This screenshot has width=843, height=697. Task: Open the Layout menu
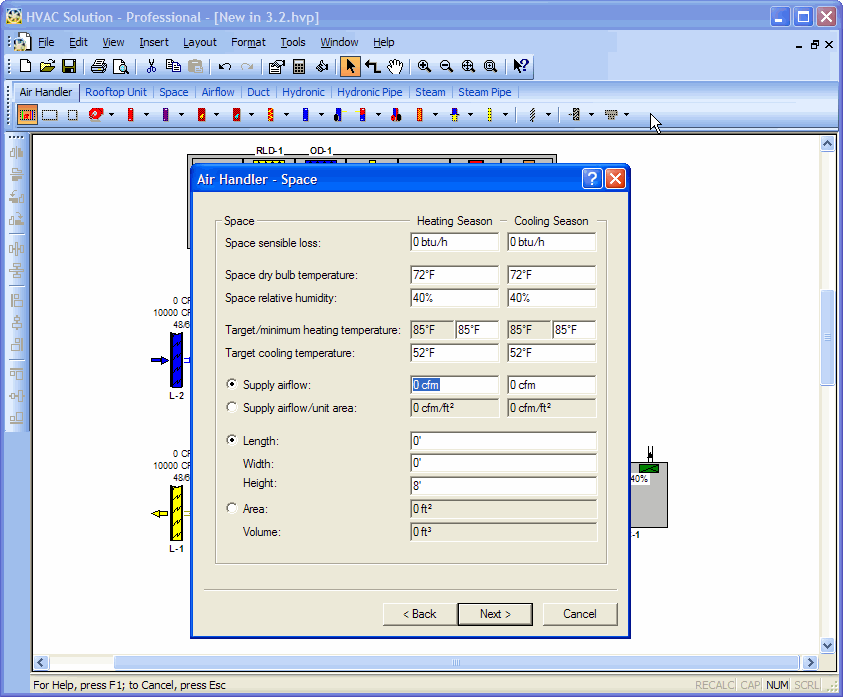pos(199,42)
